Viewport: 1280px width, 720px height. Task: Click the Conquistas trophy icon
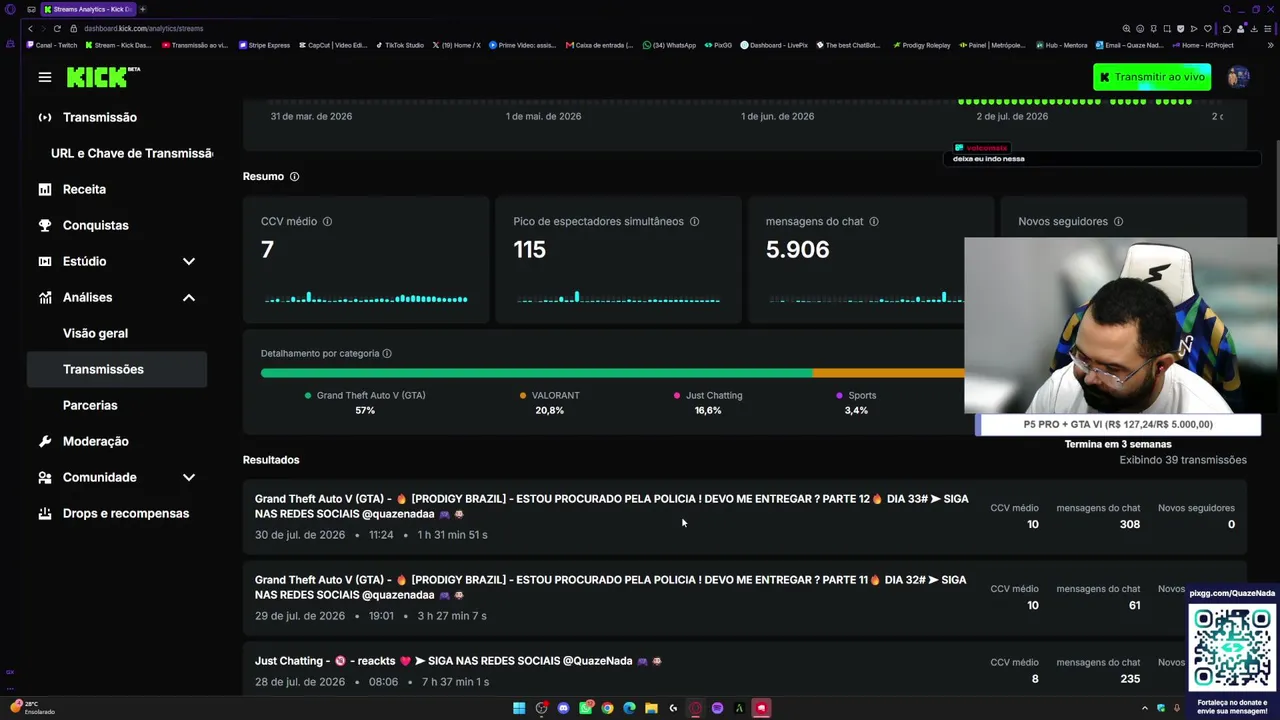coord(45,225)
